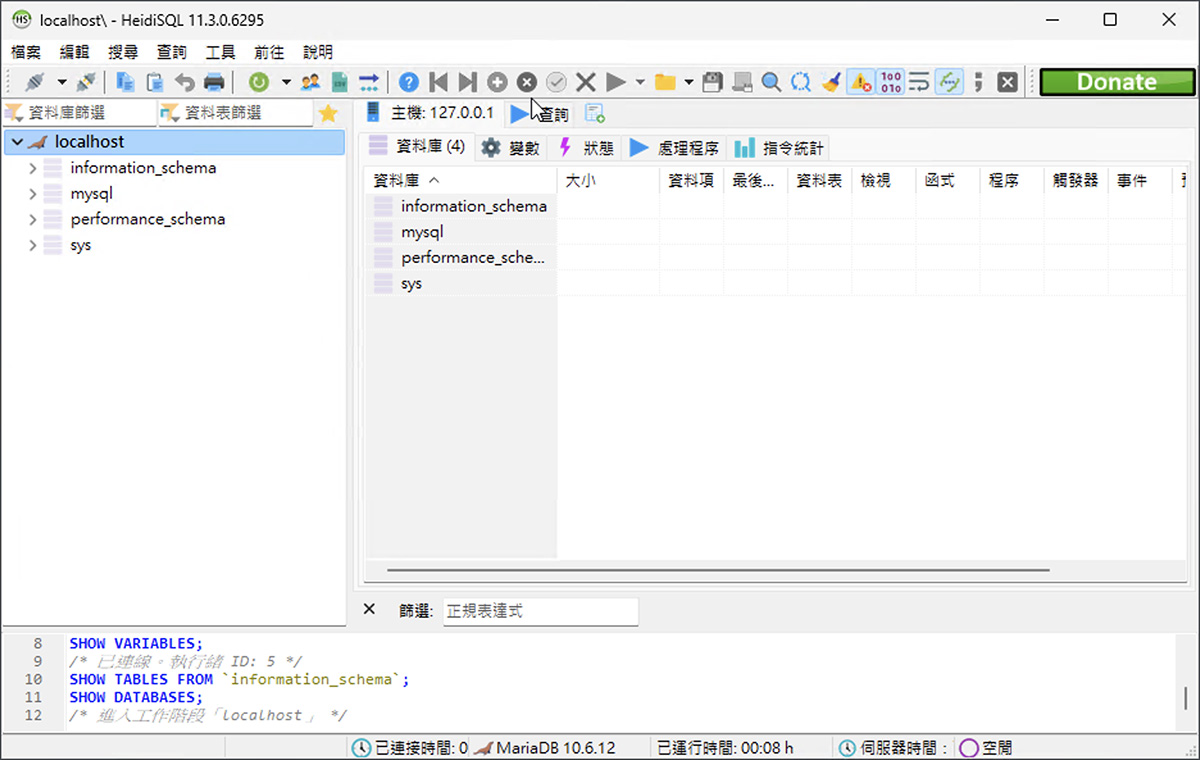Open the 檔案 menu

point(27,52)
